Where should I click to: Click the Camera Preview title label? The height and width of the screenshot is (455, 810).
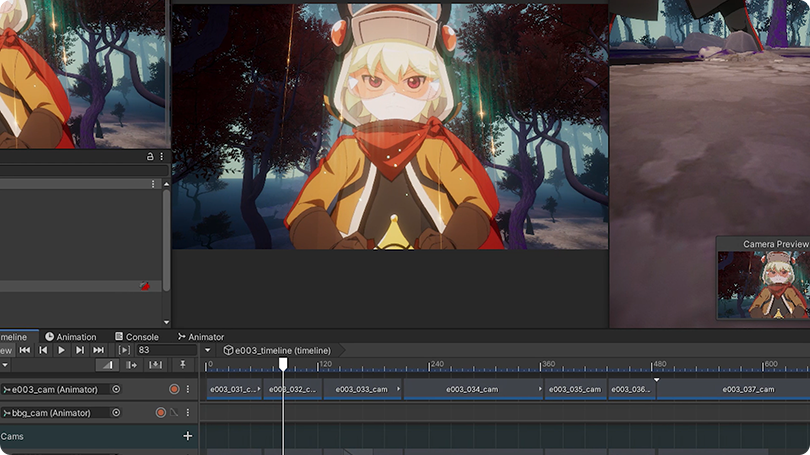(776, 244)
